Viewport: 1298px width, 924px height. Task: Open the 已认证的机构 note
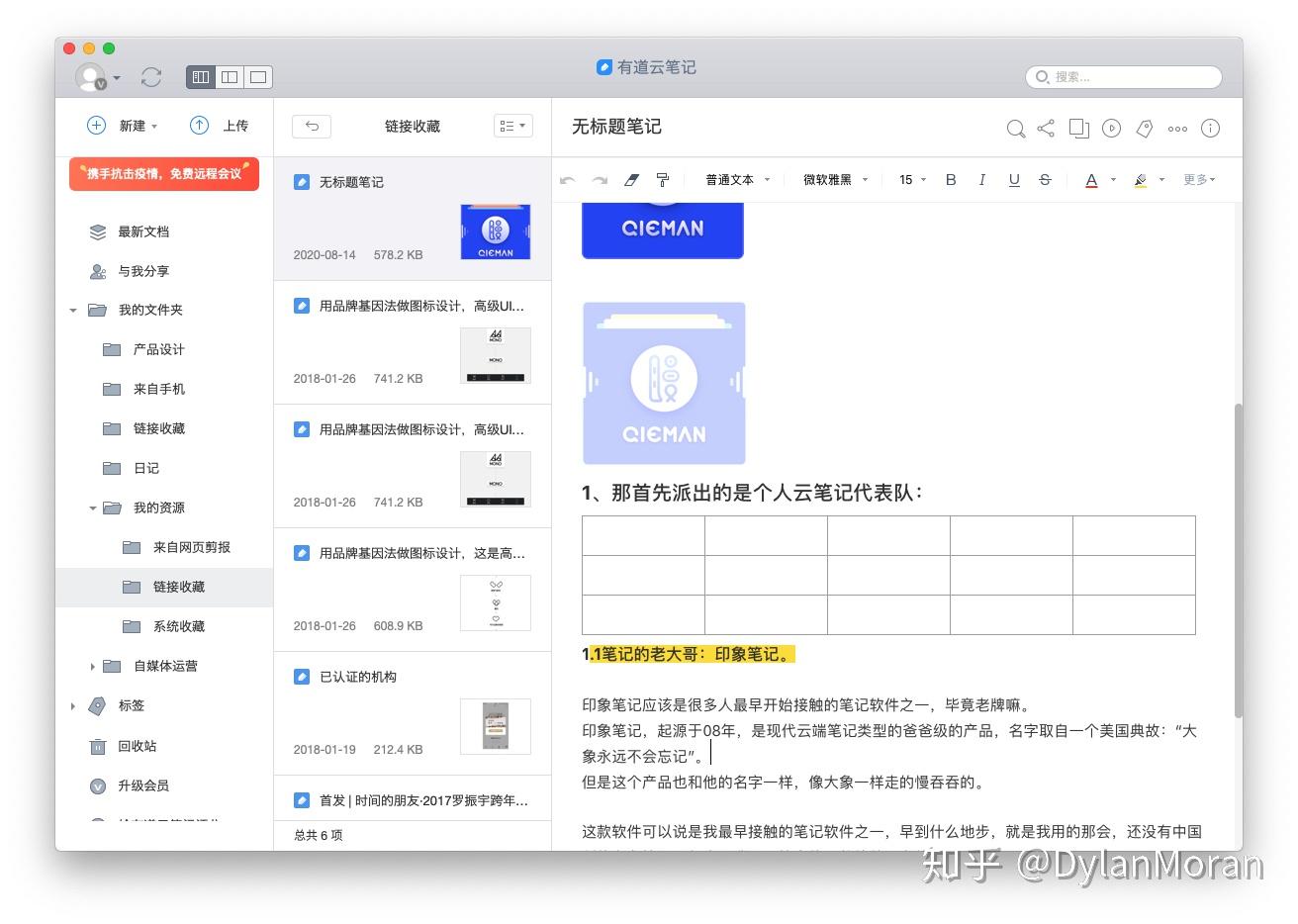(413, 713)
